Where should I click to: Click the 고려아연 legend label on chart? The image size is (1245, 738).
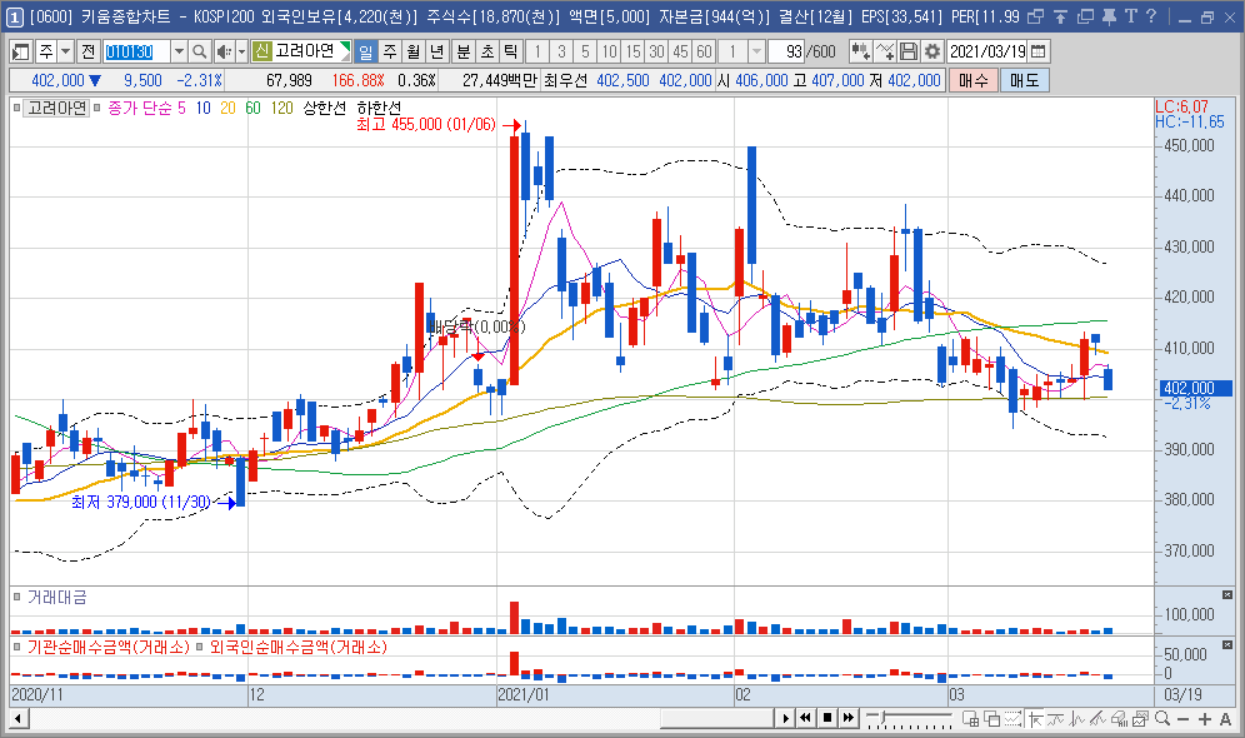coord(57,108)
